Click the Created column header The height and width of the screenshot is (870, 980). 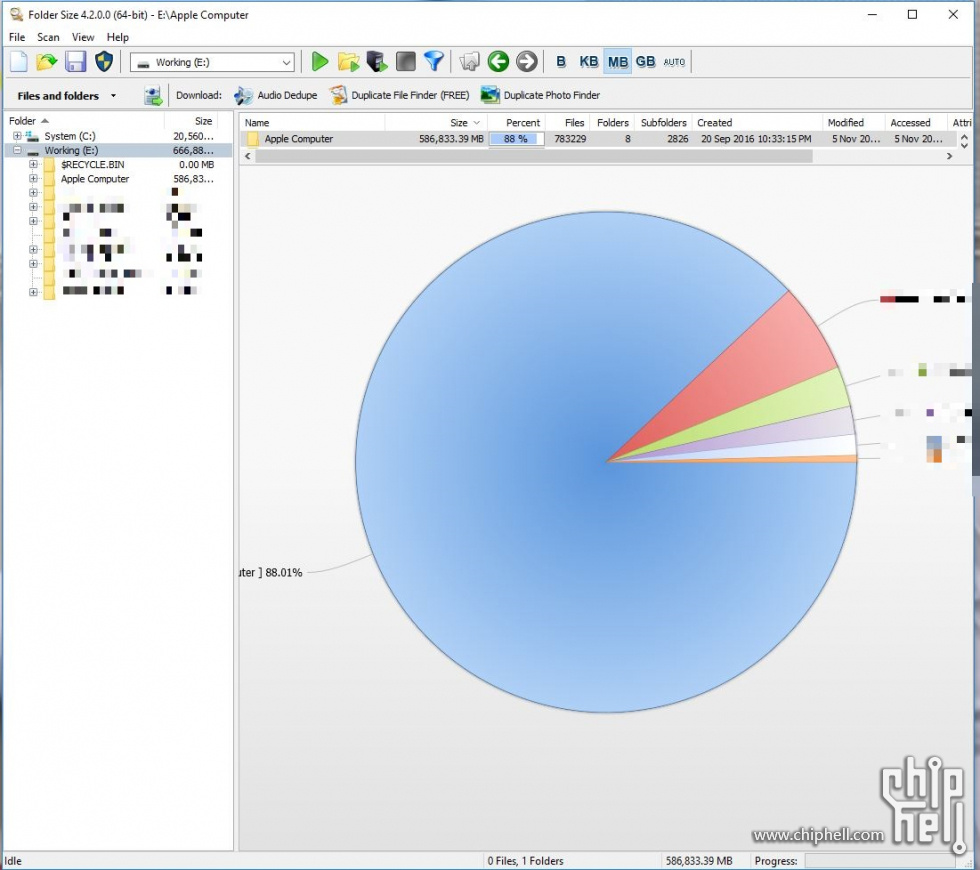(757, 122)
